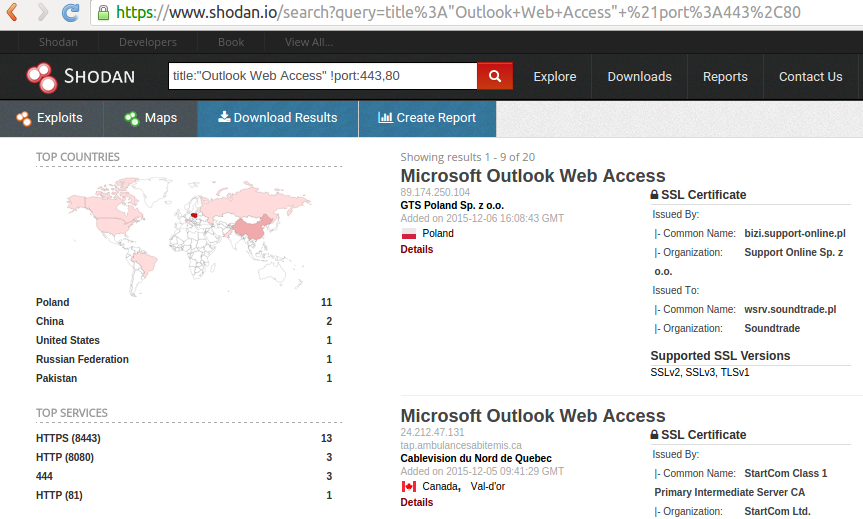
Task: Open the Exploits tab
Action: click(51, 118)
